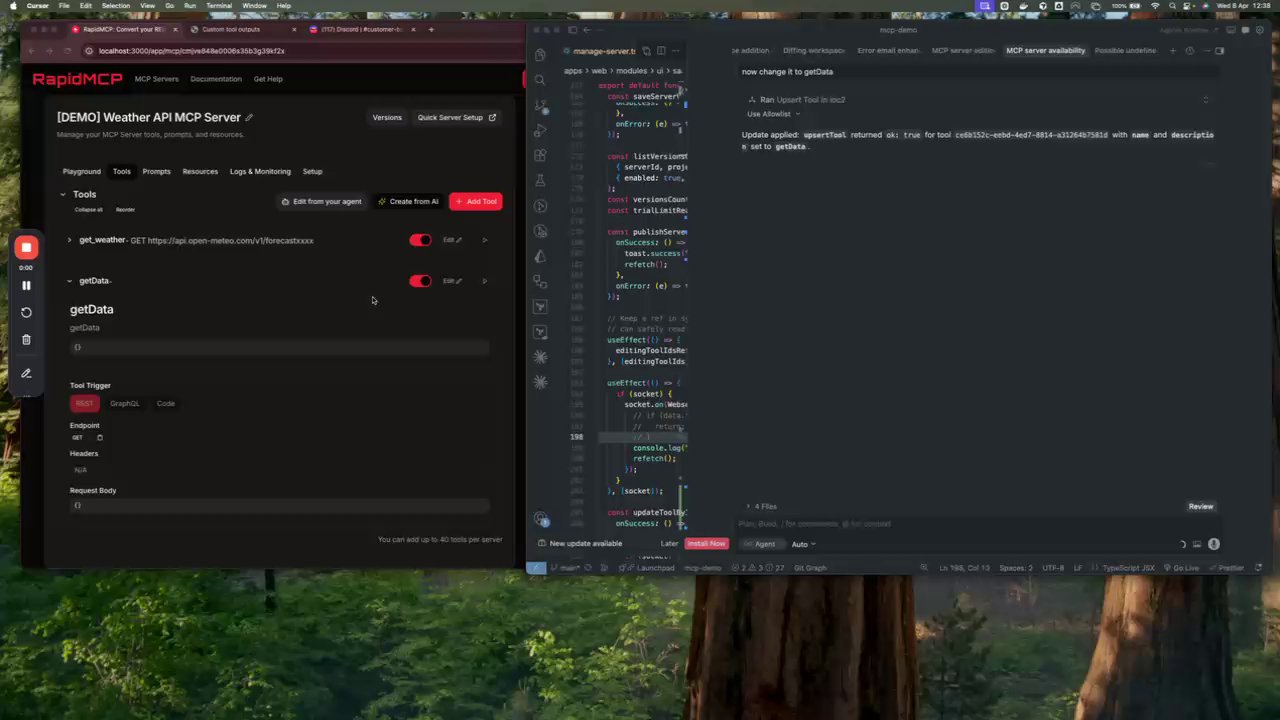Select Code as the tool trigger
Viewport: 1280px width, 720px height.
tap(166, 403)
